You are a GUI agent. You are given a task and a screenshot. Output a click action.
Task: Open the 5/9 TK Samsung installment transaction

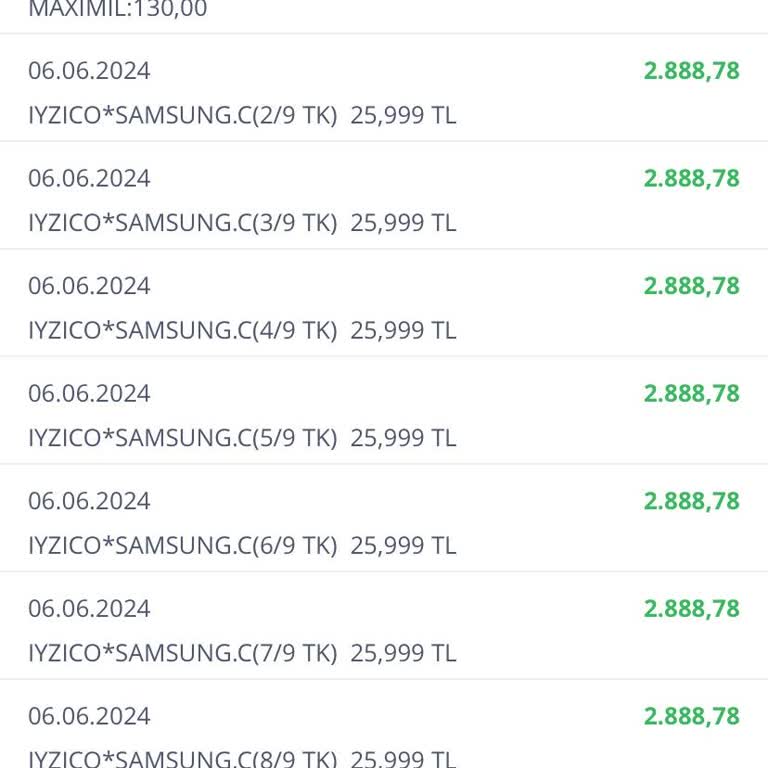pyautogui.click(x=384, y=410)
